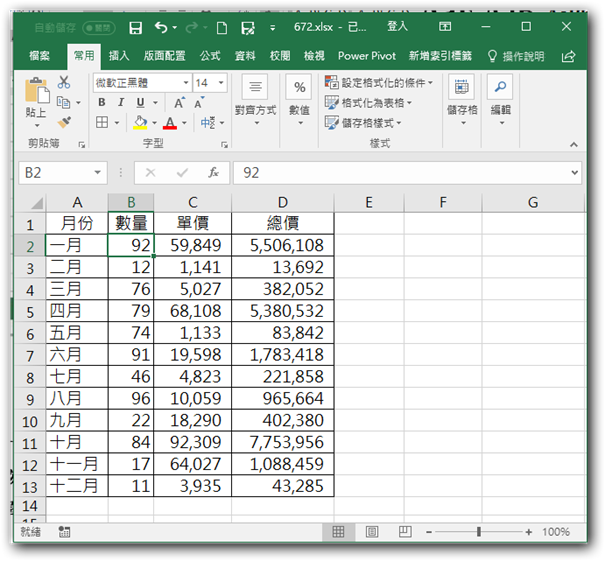This screenshot has width=605, height=561.
Task: Click the Font Color red A icon
Action: (x=170, y=123)
